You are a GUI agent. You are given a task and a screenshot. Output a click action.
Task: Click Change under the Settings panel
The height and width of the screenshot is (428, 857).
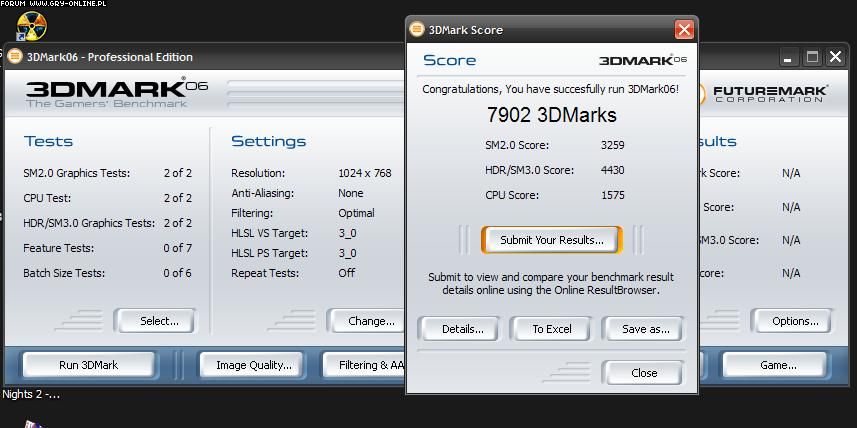click(x=367, y=321)
